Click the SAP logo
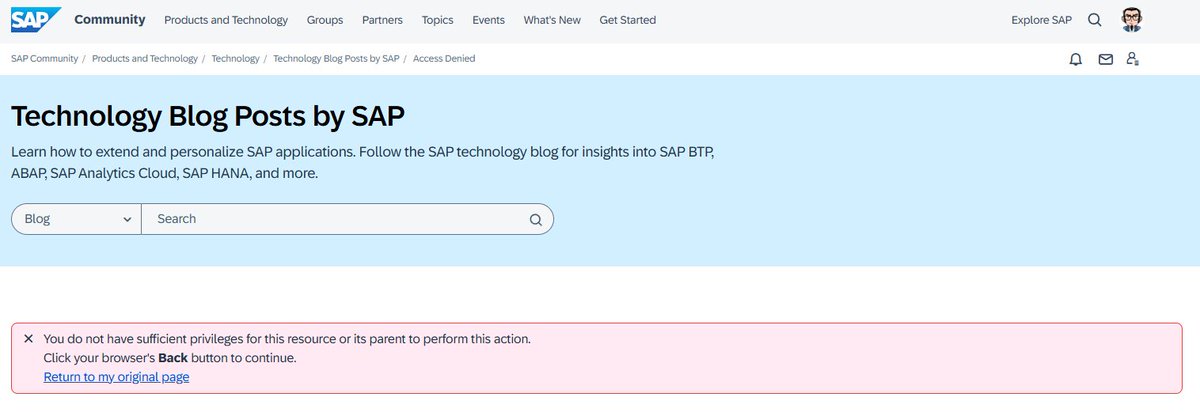This screenshot has width=1200, height=412. (x=36, y=19)
